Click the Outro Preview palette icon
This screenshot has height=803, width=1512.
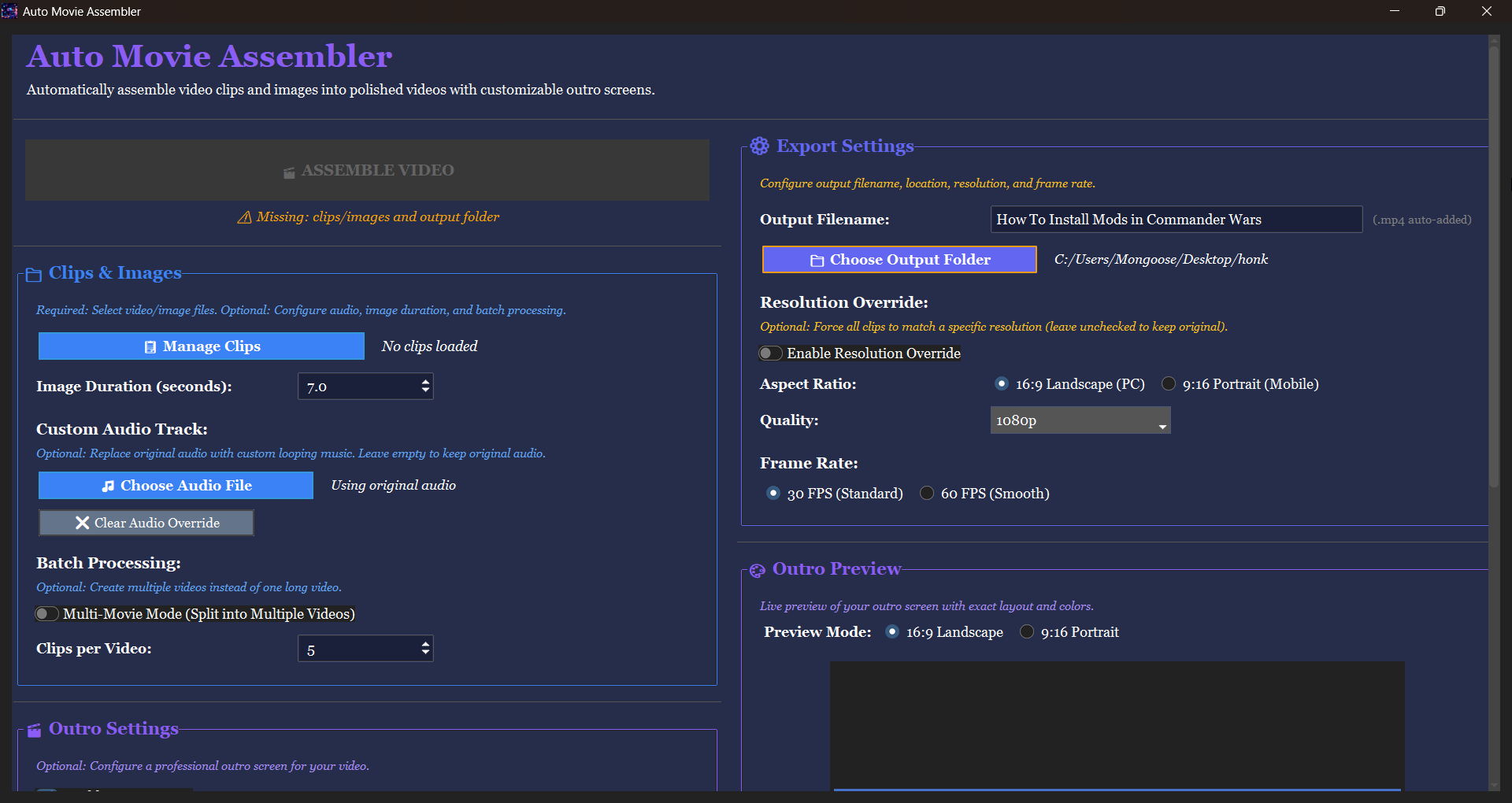tap(757, 571)
